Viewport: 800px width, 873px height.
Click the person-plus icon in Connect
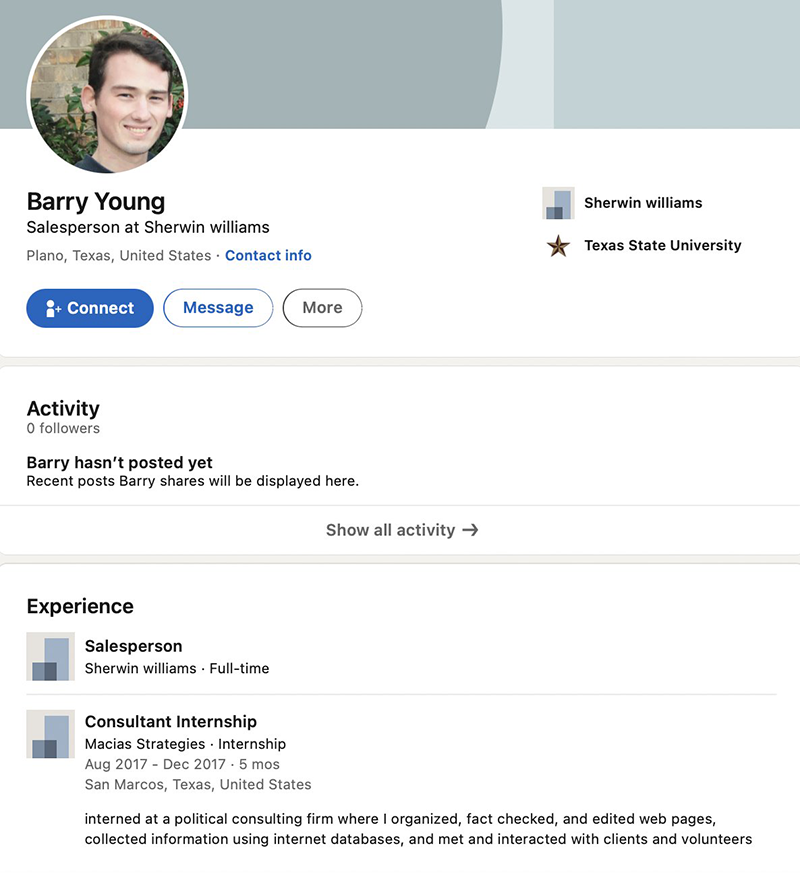(x=53, y=308)
